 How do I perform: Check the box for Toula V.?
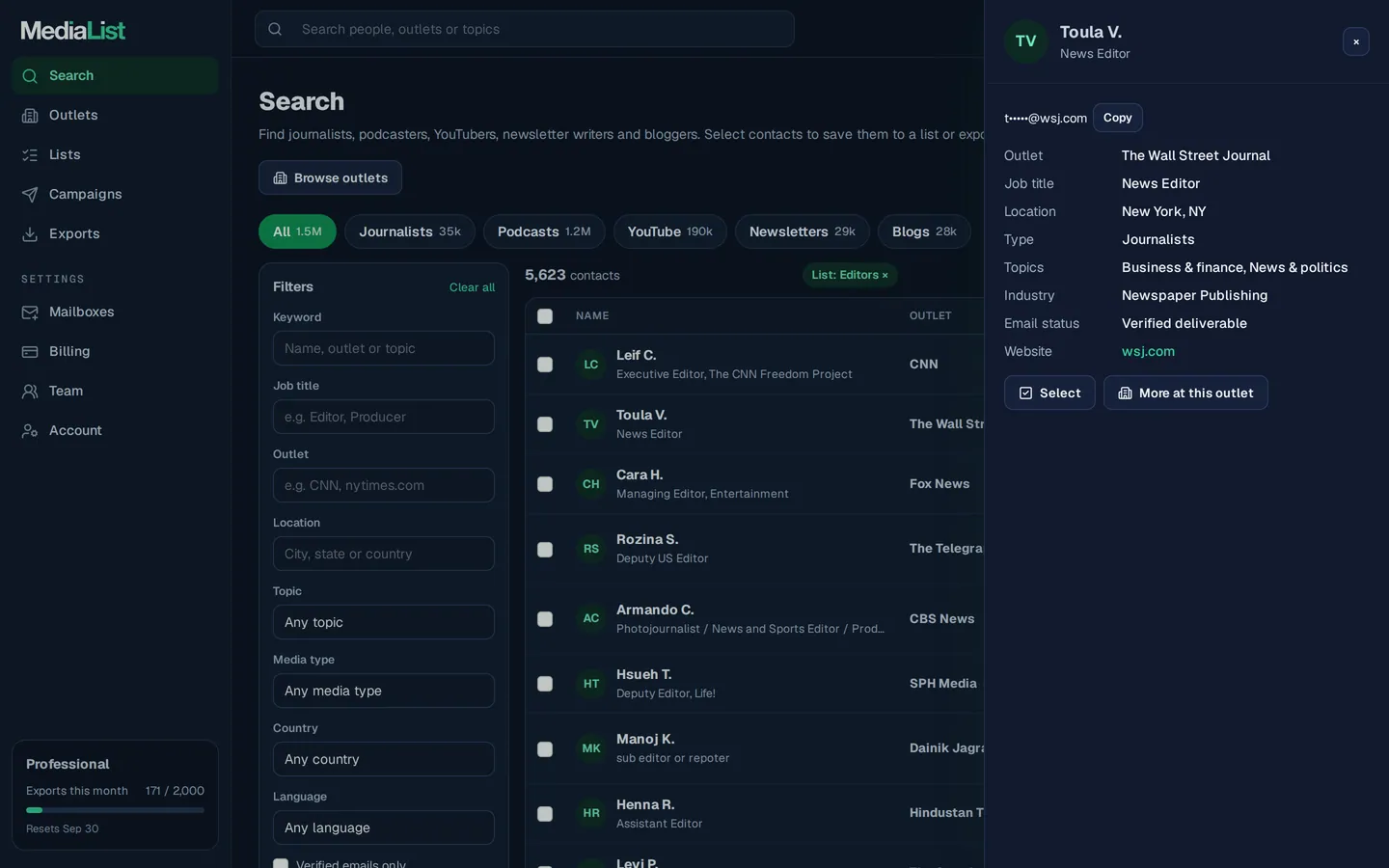pyautogui.click(x=545, y=424)
